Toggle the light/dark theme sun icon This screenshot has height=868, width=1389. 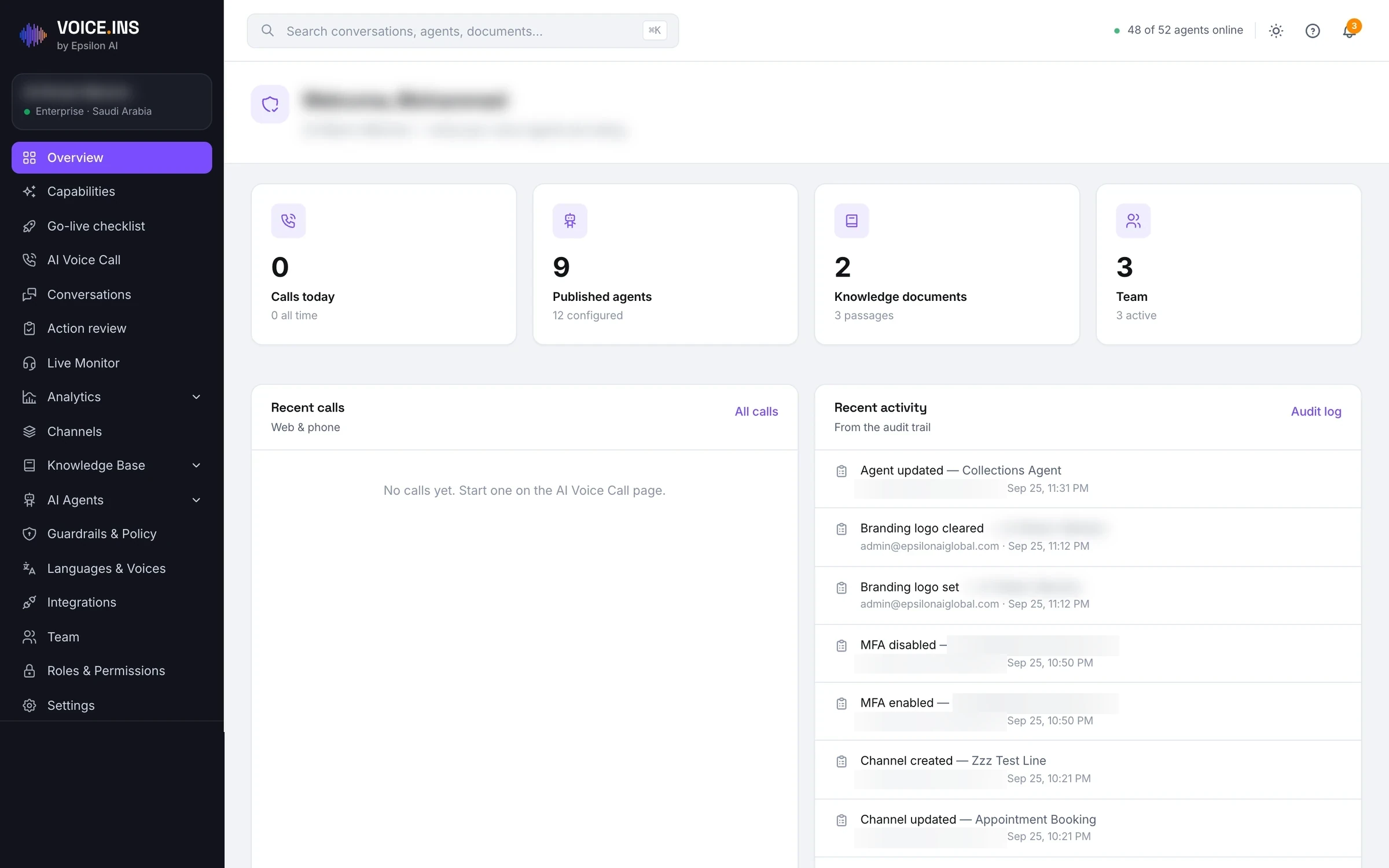click(1276, 31)
